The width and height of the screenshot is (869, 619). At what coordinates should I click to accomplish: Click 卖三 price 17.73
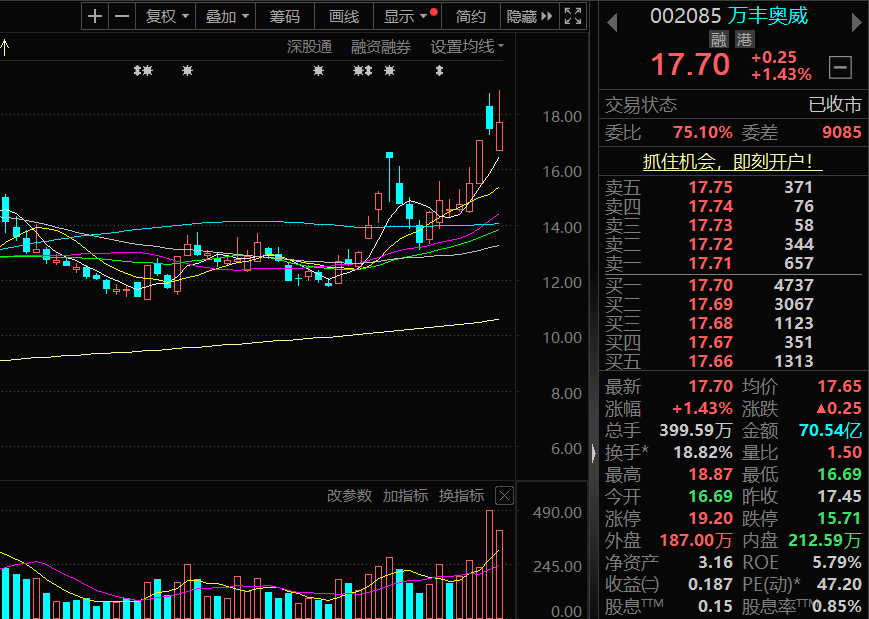(710, 225)
